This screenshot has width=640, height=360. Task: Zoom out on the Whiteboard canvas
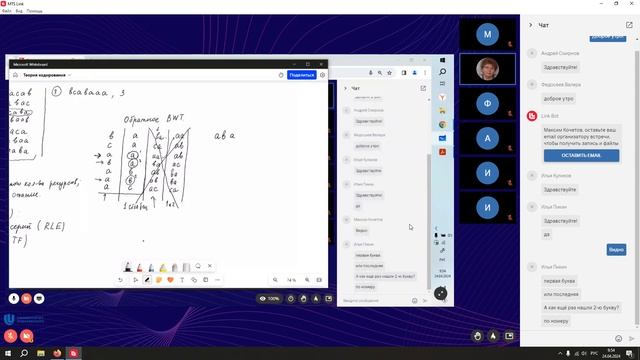pyautogui.click(x=275, y=280)
